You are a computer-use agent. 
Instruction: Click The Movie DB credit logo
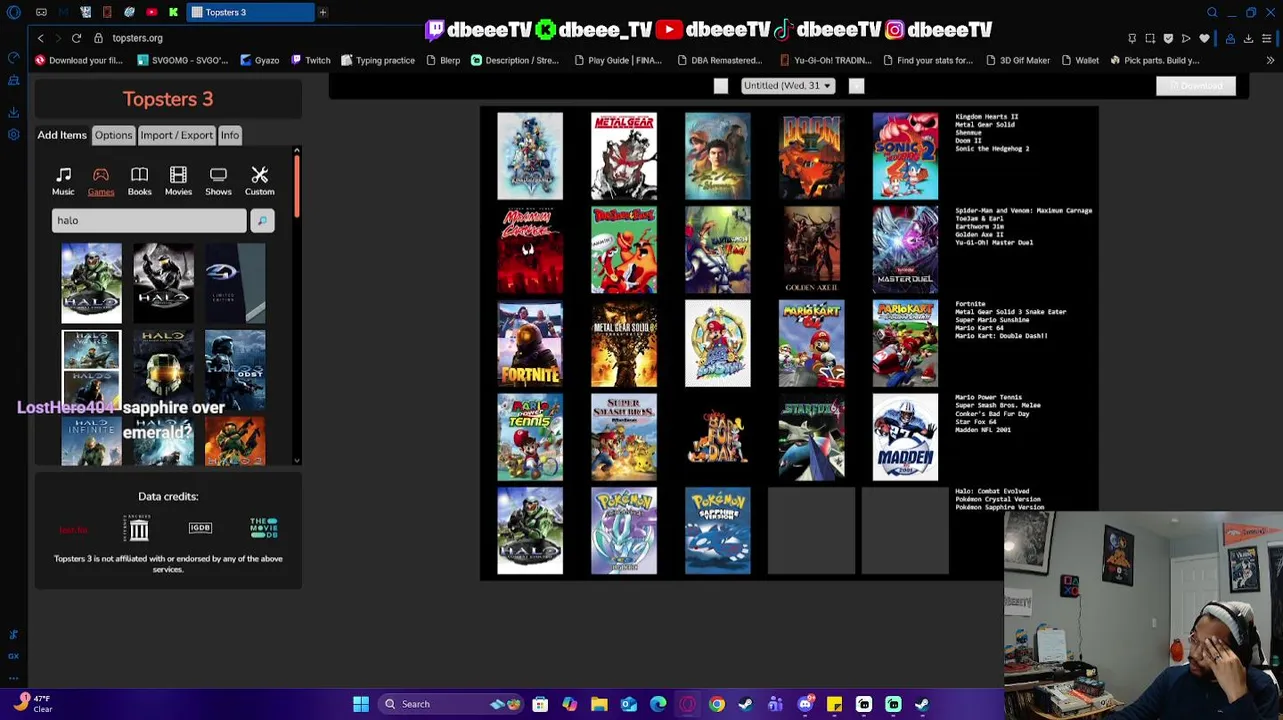click(x=264, y=528)
